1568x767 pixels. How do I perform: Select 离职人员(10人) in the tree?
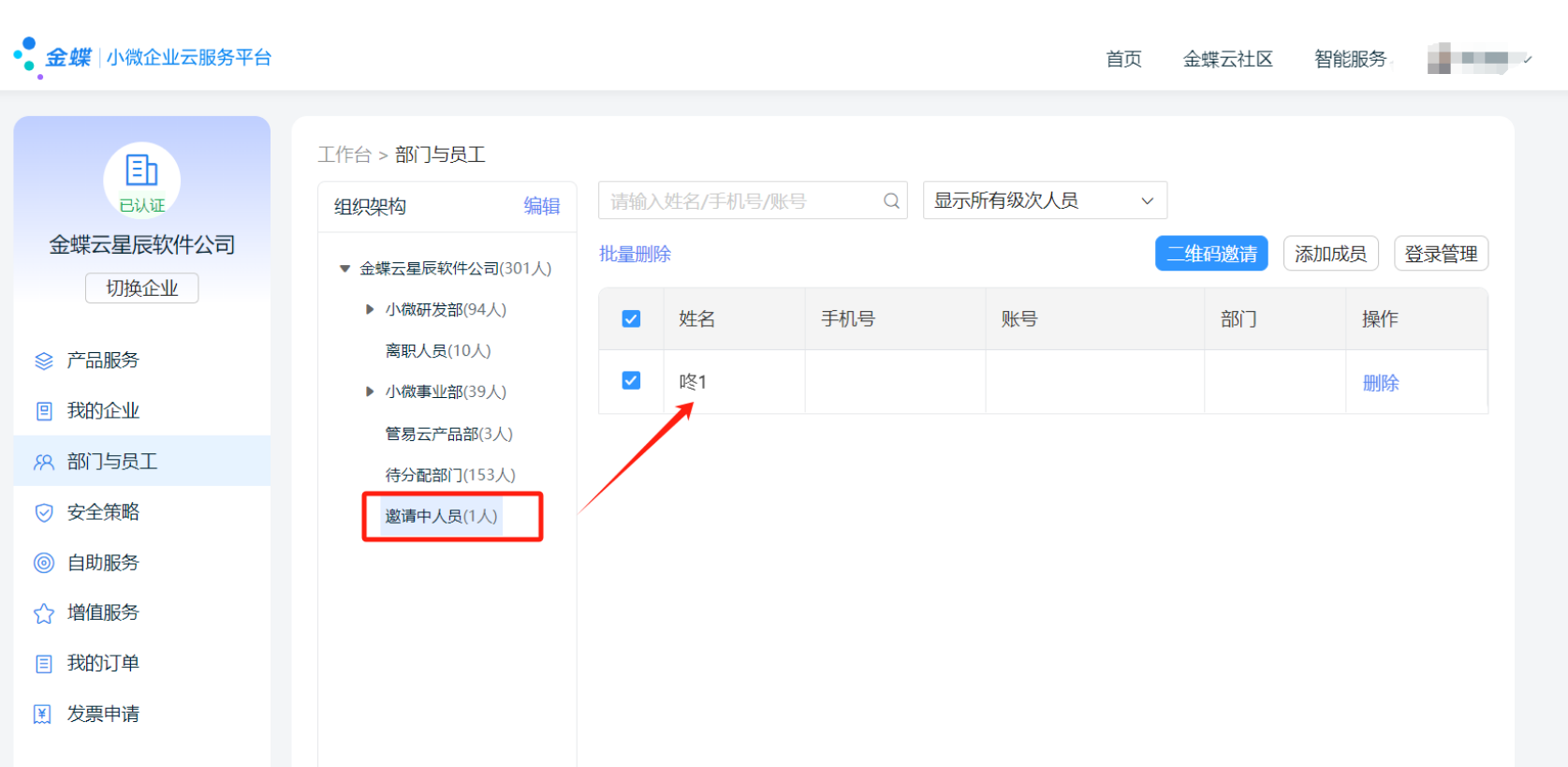pos(438,350)
